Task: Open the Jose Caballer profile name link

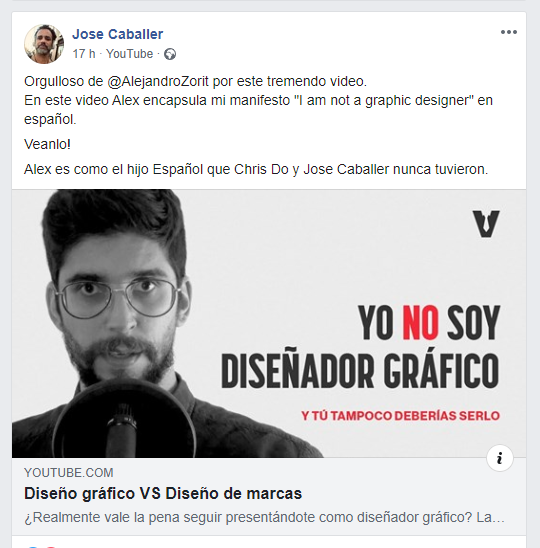Action: point(117,34)
